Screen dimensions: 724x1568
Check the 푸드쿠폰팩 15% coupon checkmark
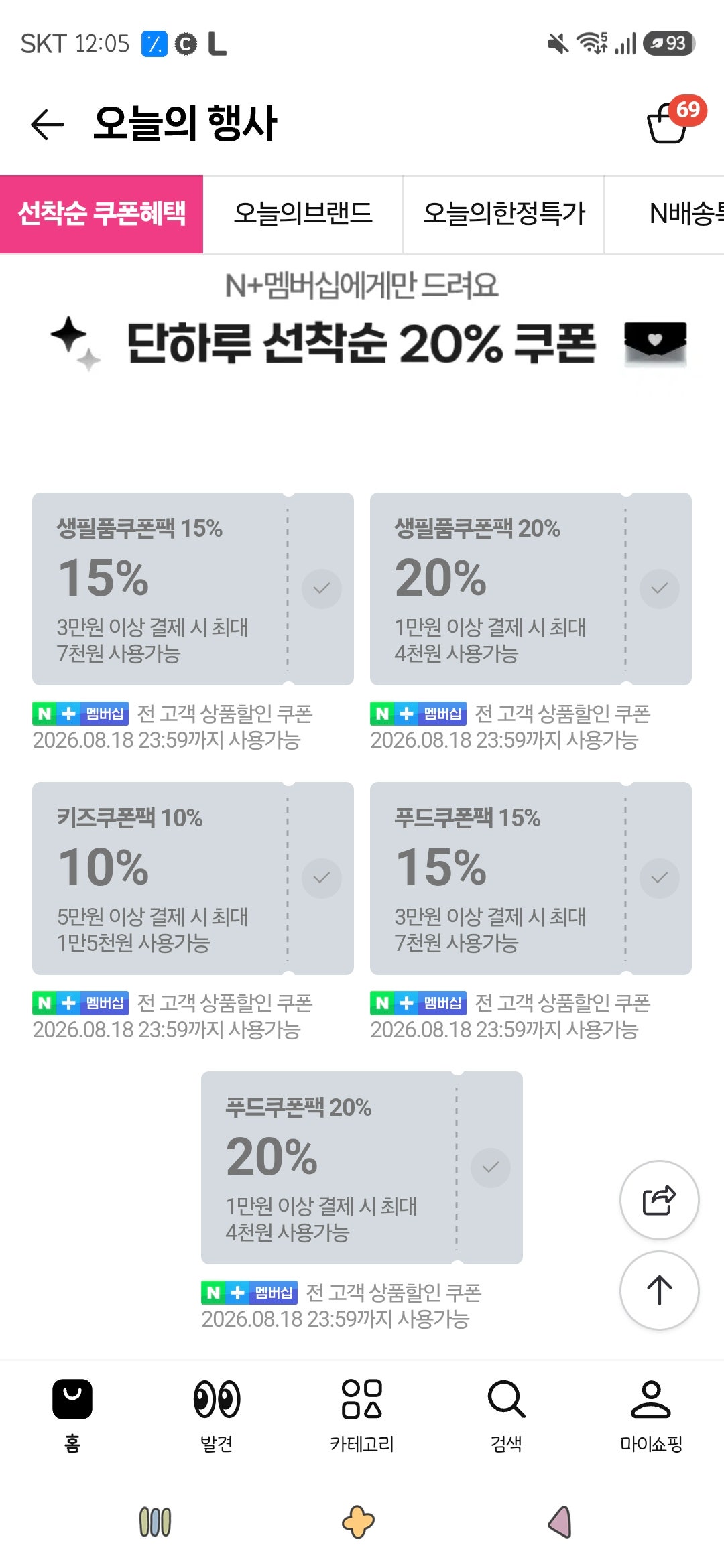[660, 878]
